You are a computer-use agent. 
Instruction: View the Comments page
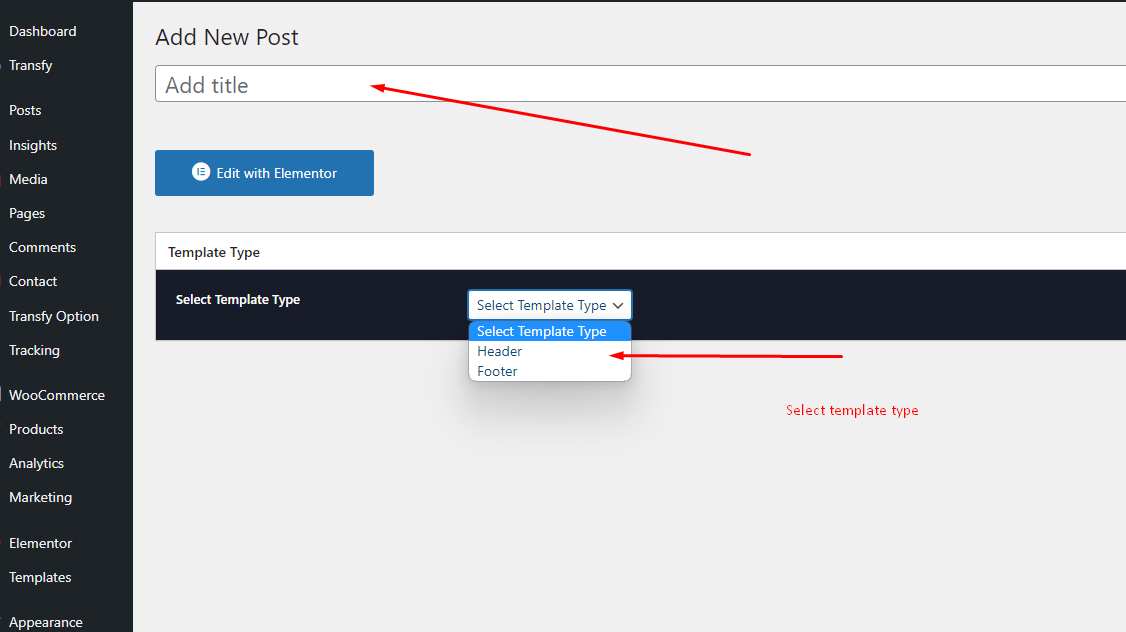click(x=42, y=247)
